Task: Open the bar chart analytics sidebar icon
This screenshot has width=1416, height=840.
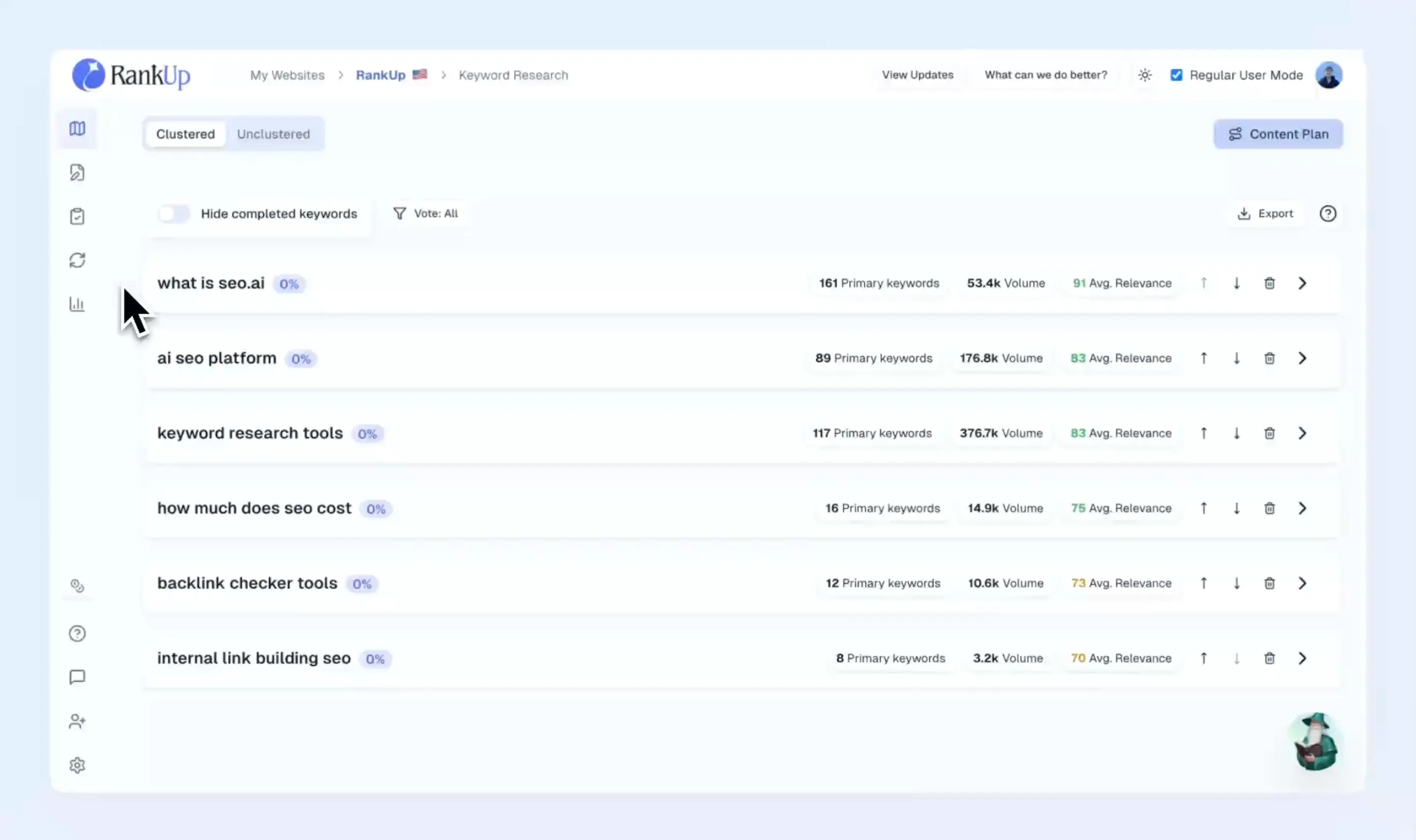Action: (78, 304)
